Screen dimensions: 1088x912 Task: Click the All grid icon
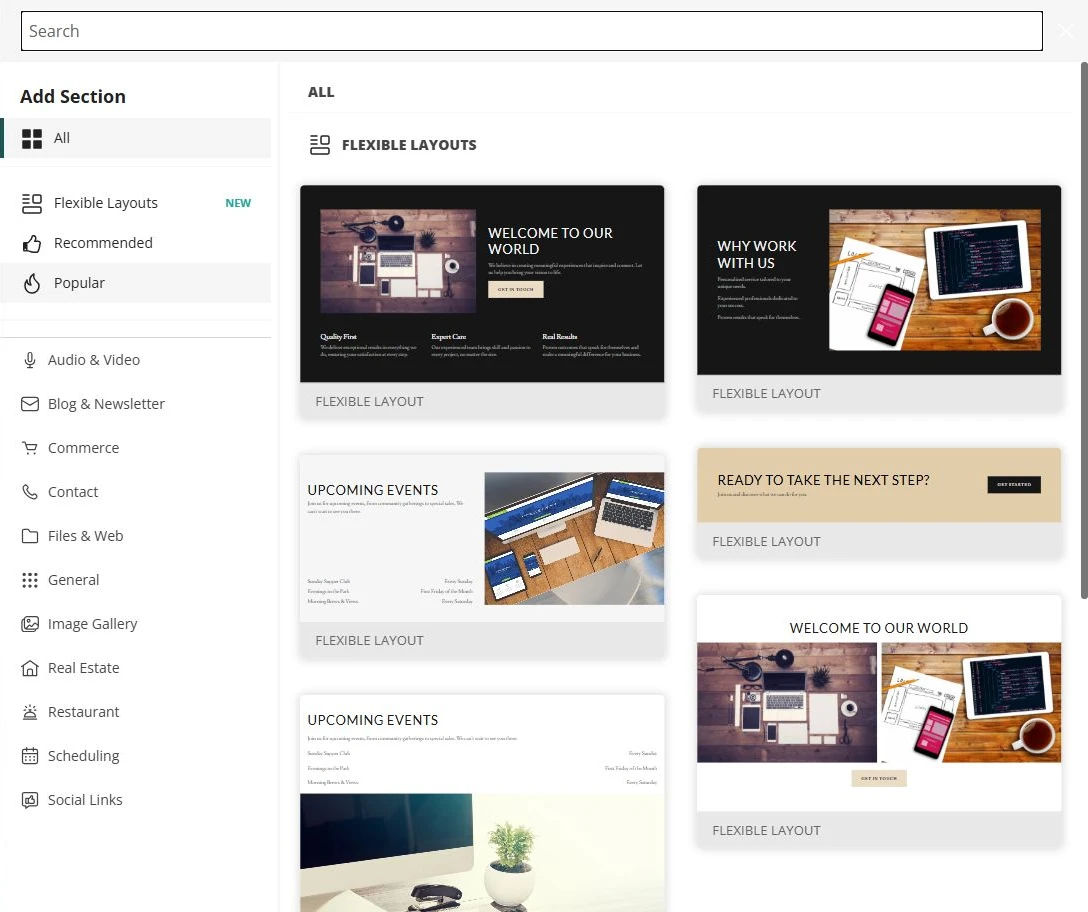[x=32, y=139]
